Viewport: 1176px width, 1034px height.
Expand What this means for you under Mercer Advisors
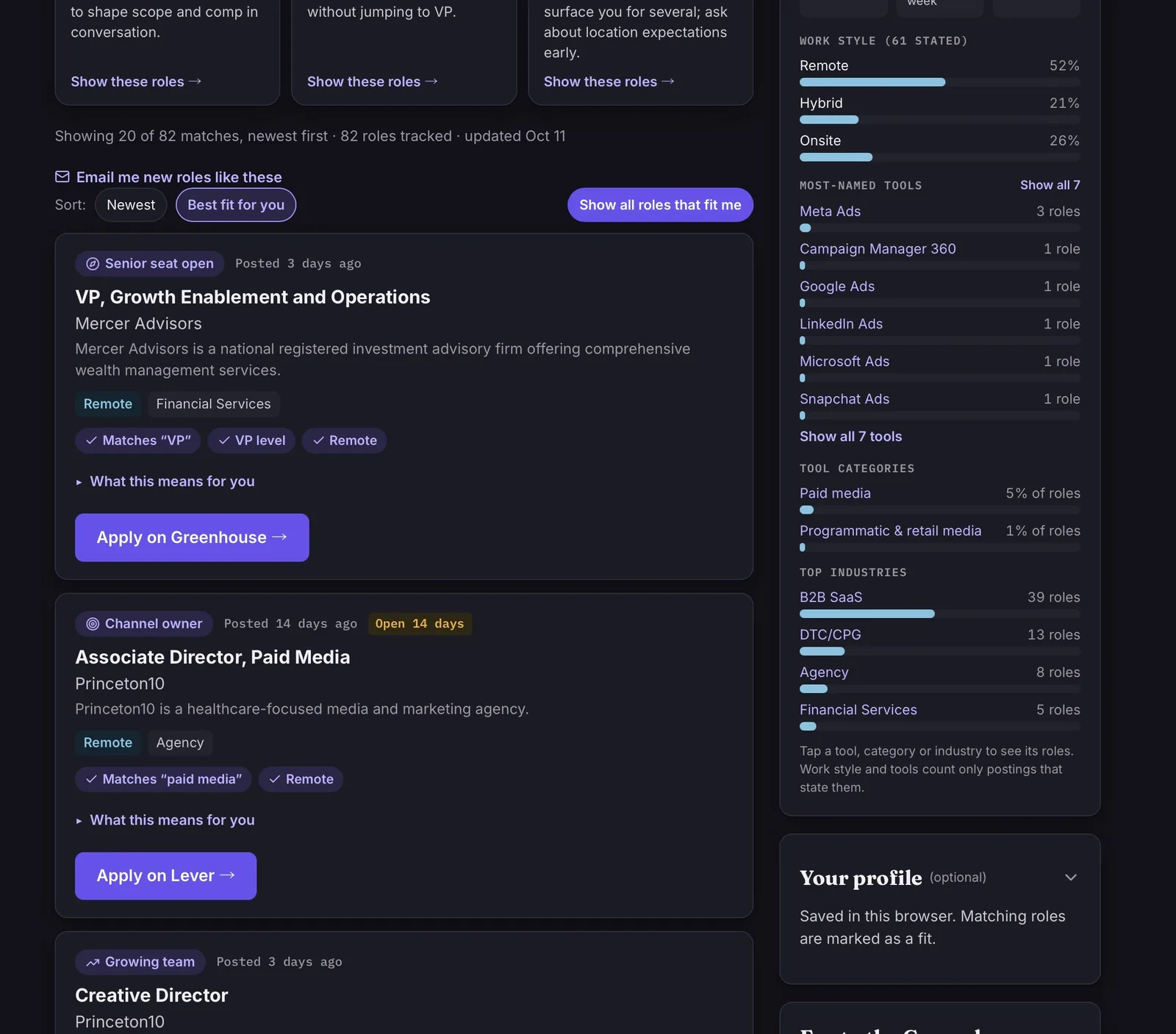[165, 481]
